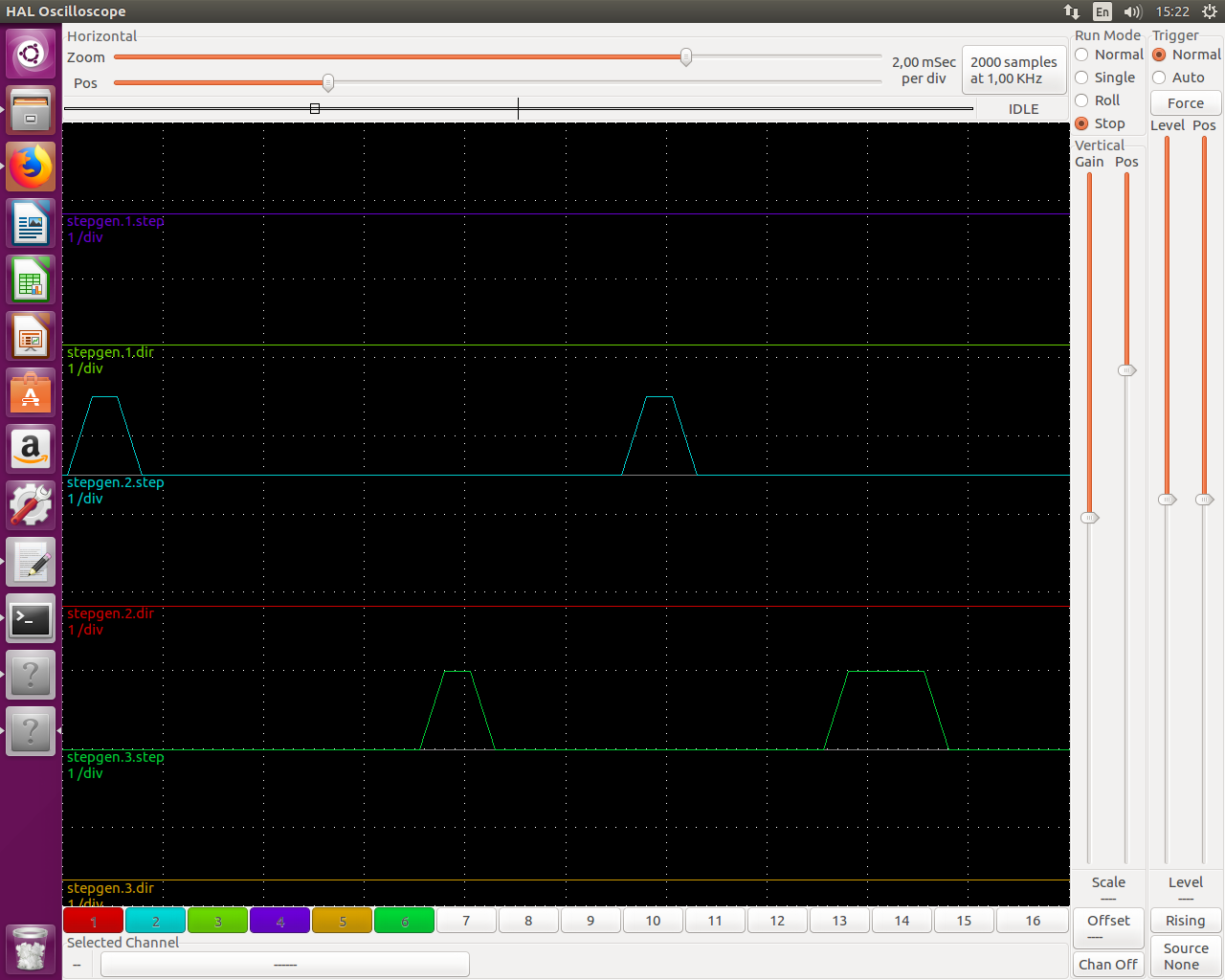Click the stepgen.3.step trace label
The image size is (1225, 980).
click(x=115, y=757)
